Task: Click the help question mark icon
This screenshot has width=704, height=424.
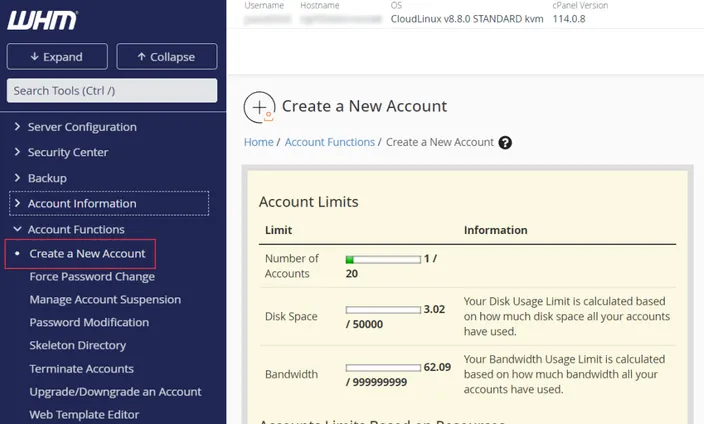Action: click(x=505, y=142)
